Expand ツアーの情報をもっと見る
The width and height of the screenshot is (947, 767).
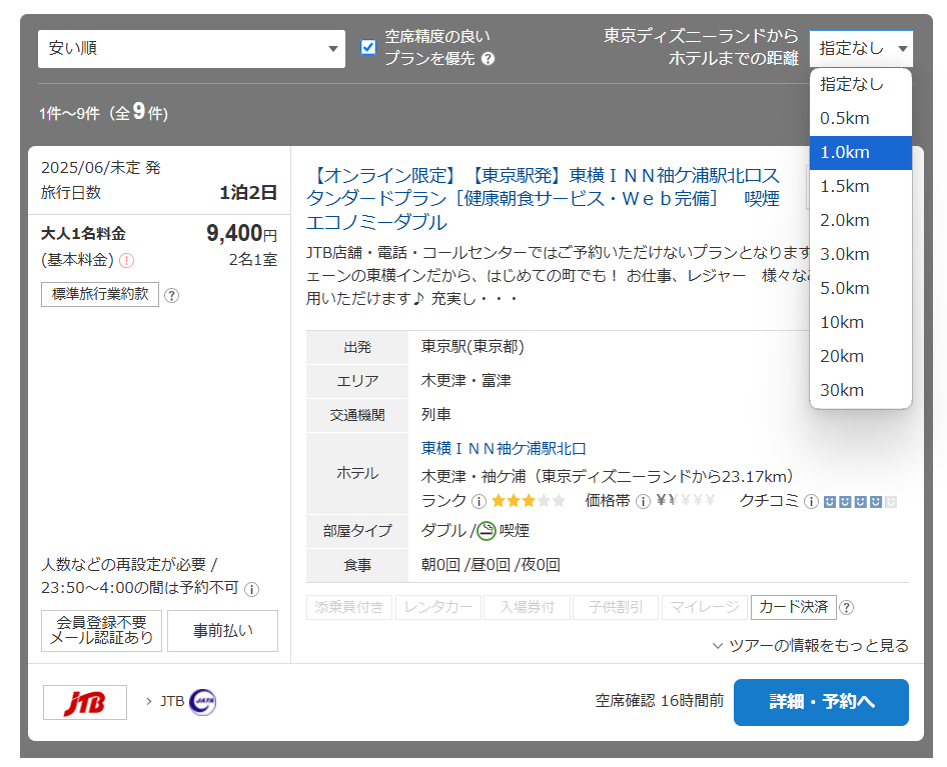coord(810,646)
